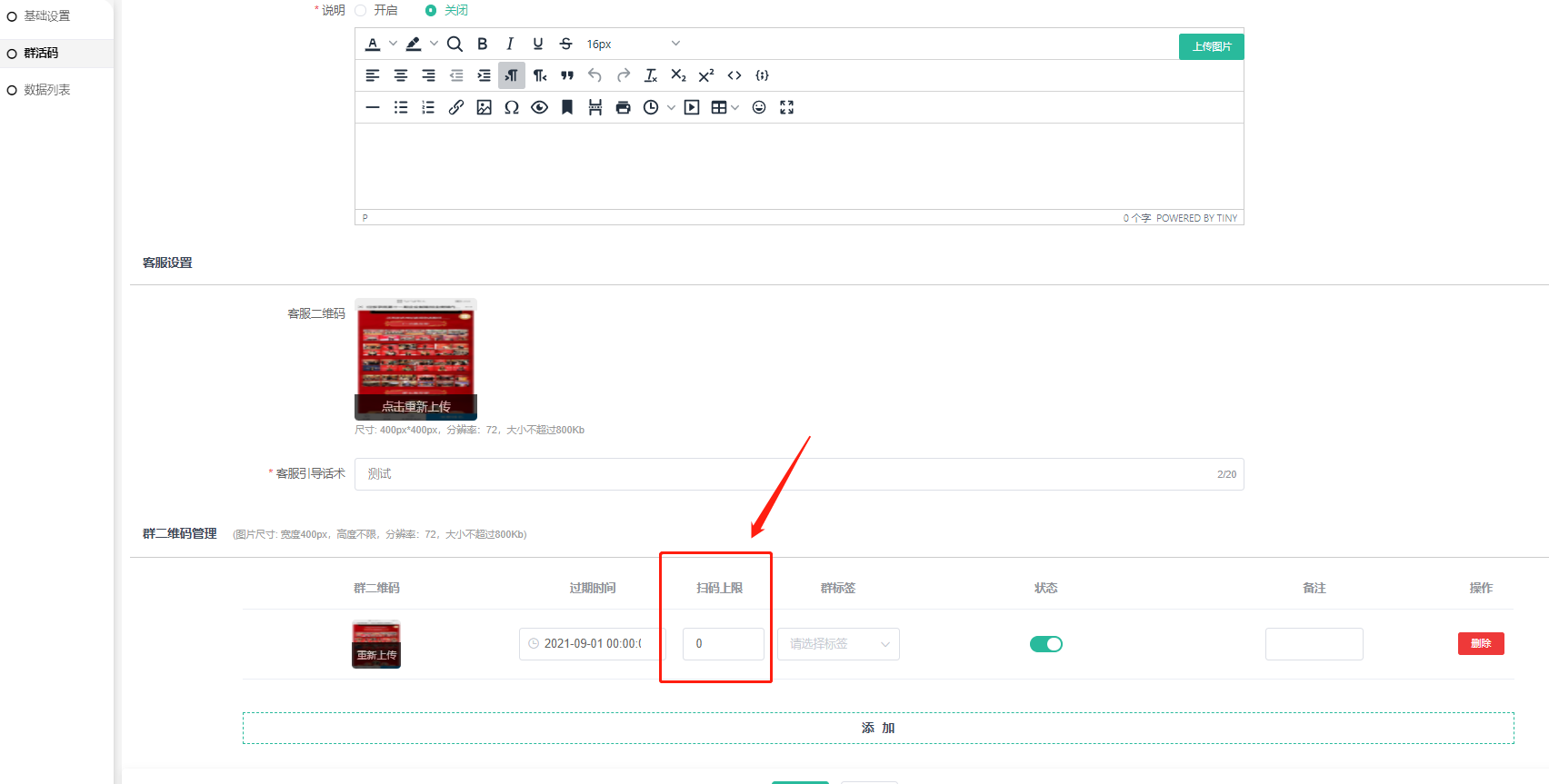1549x784 pixels.
Task: Click inside the rich text editor body
Action: (x=799, y=166)
